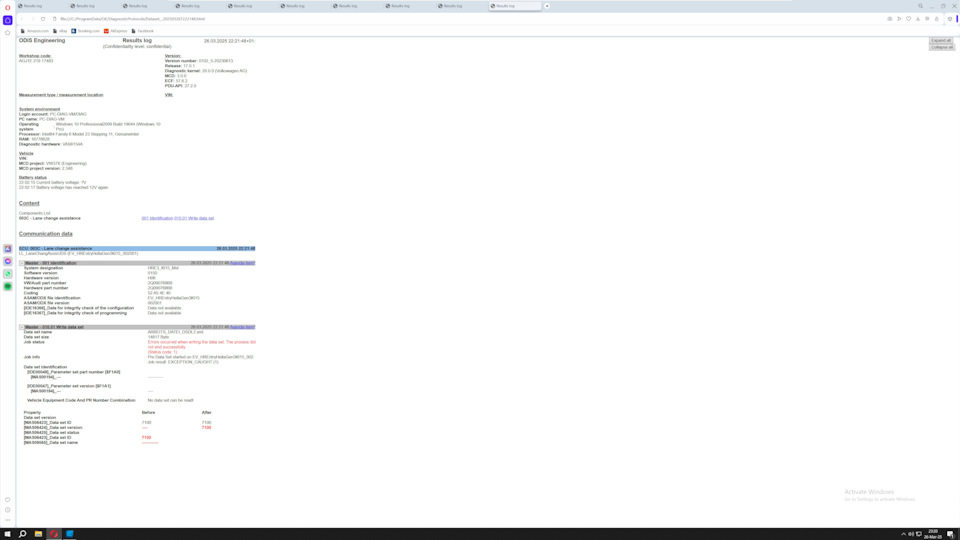Collapse the Master - 010.01 Write data set section
This screenshot has width=960, height=540.
(22, 327)
